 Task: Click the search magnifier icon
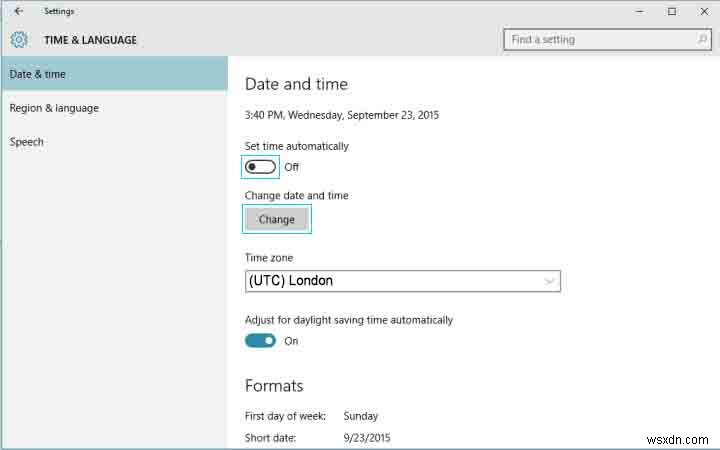pyautogui.click(x=702, y=39)
